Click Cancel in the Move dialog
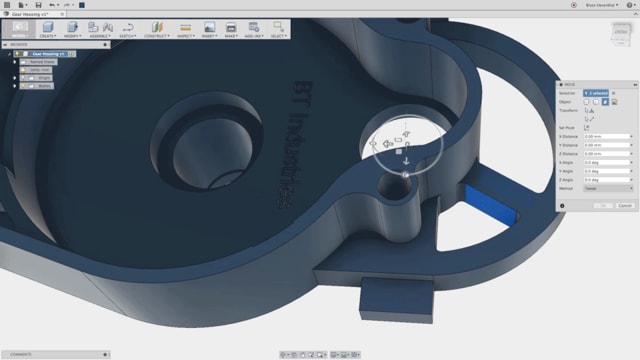The height and width of the screenshot is (360, 640). click(625, 205)
